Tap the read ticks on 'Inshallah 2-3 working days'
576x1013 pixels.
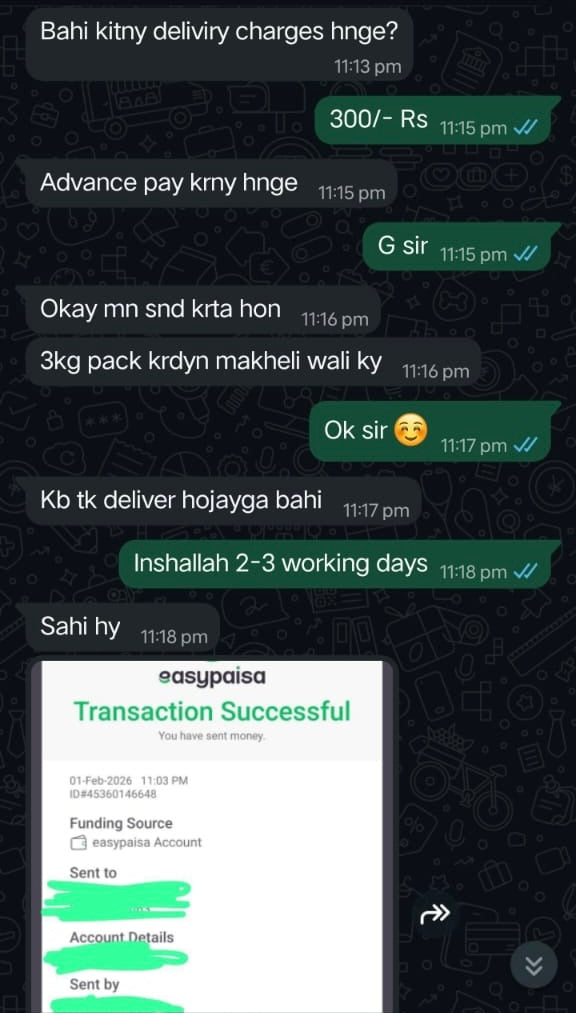click(x=525, y=572)
